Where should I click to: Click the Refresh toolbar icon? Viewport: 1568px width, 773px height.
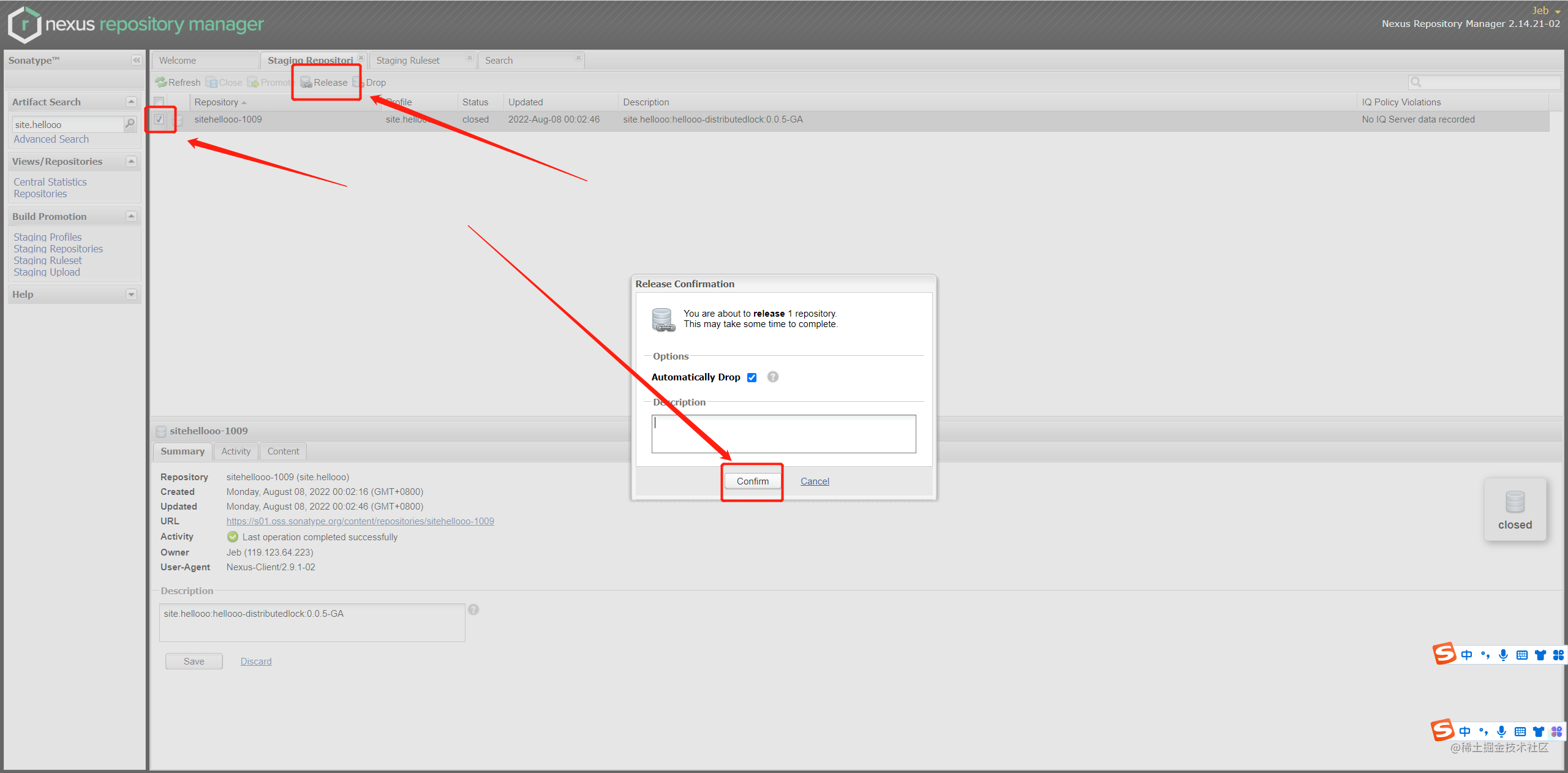(x=161, y=82)
